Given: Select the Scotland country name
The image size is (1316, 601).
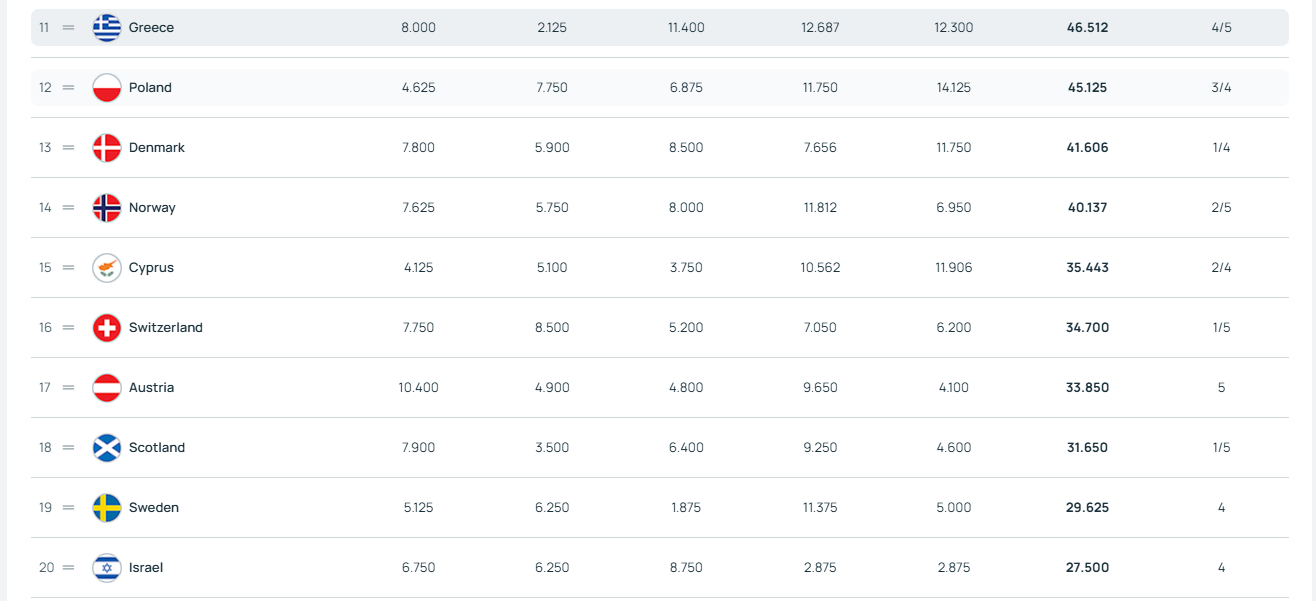Looking at the screenshot, I should (157, 448).
